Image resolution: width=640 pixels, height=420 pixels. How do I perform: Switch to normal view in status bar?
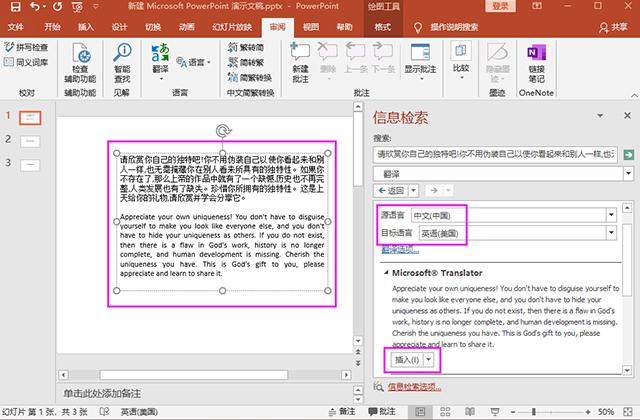(x=420, y=411)
